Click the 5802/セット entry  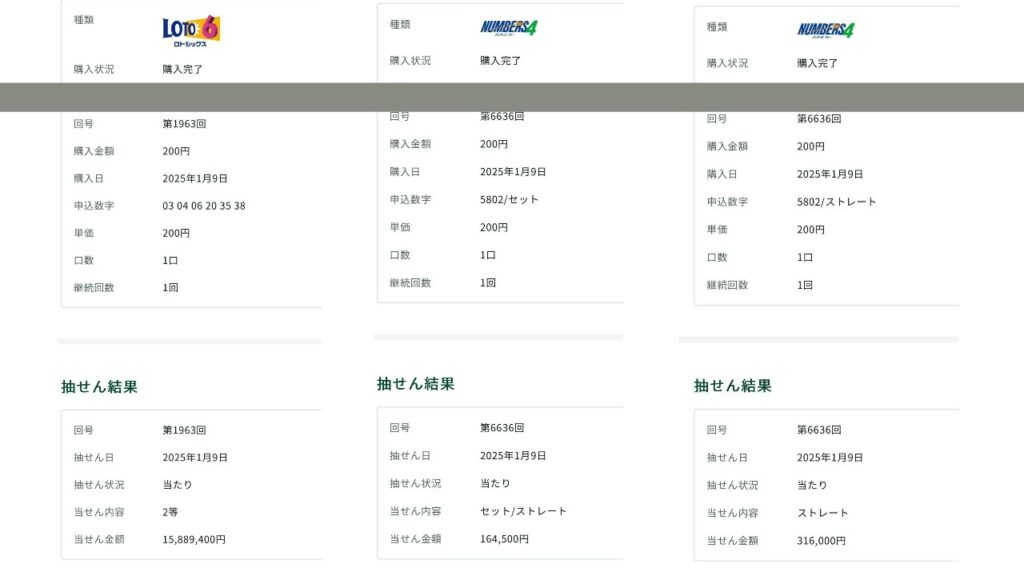(x=509, y=200)
